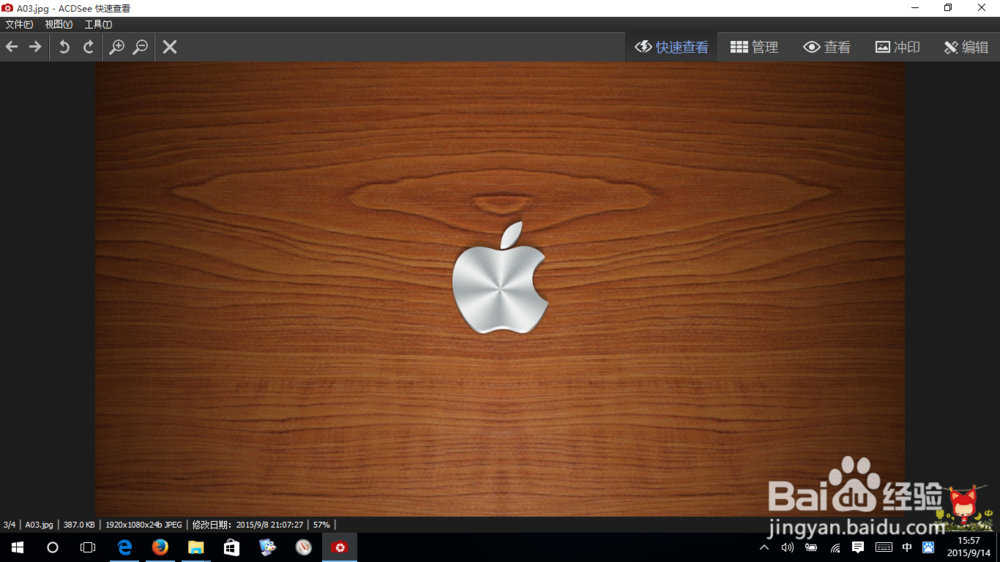Image resolution: width=1000 pixels, height=562 pixels.
Task: Open Cortana search circle on taskbar
Action: click(x=52, y=547)
